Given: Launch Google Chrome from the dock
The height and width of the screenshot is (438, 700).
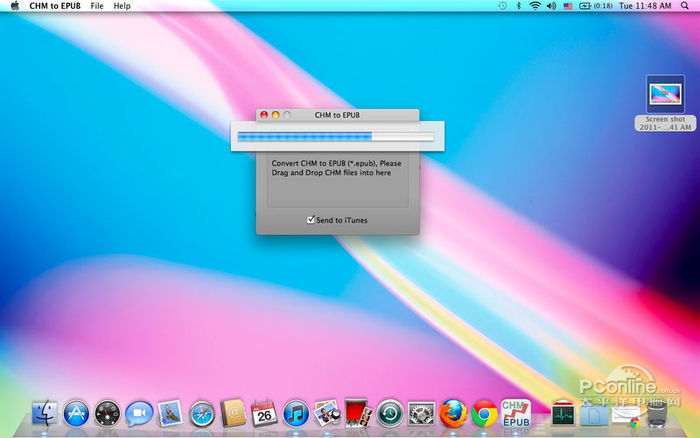Looking at the screenshot, I should (x=484, y=413).
